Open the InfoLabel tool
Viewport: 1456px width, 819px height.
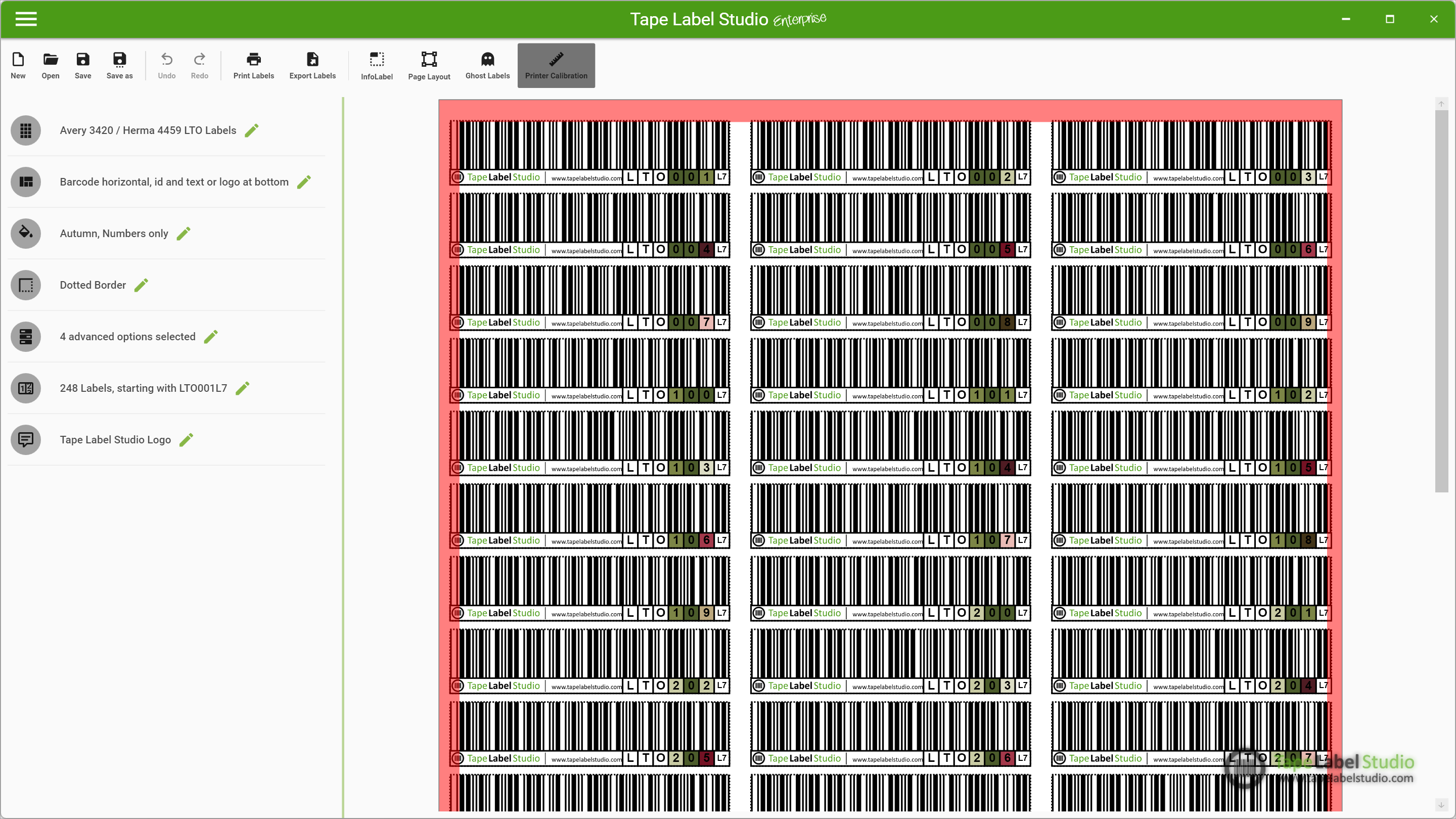[377, 66]
